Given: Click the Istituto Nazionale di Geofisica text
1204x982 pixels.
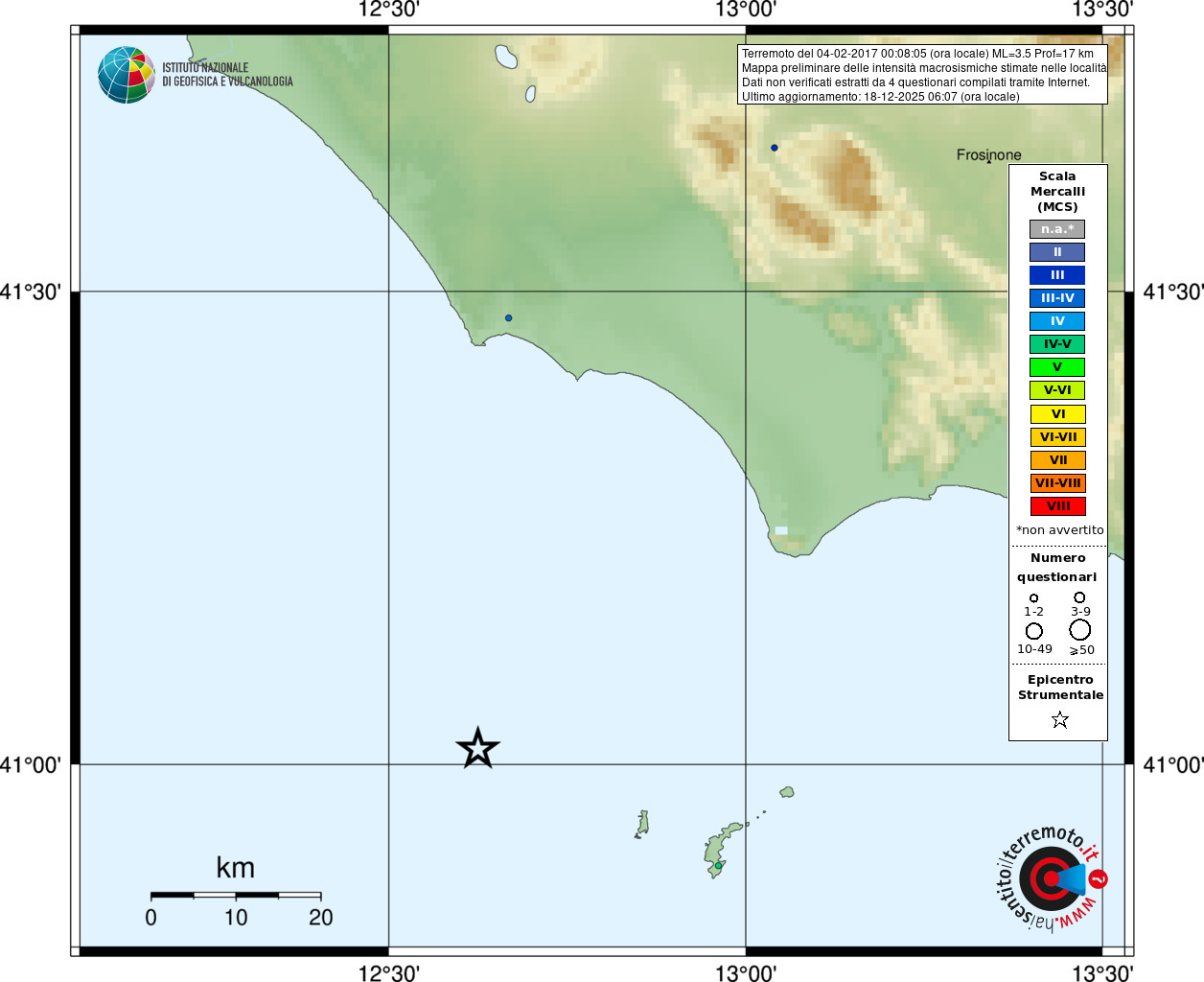Looking at the screenshot, I should (x=227, y=75).
